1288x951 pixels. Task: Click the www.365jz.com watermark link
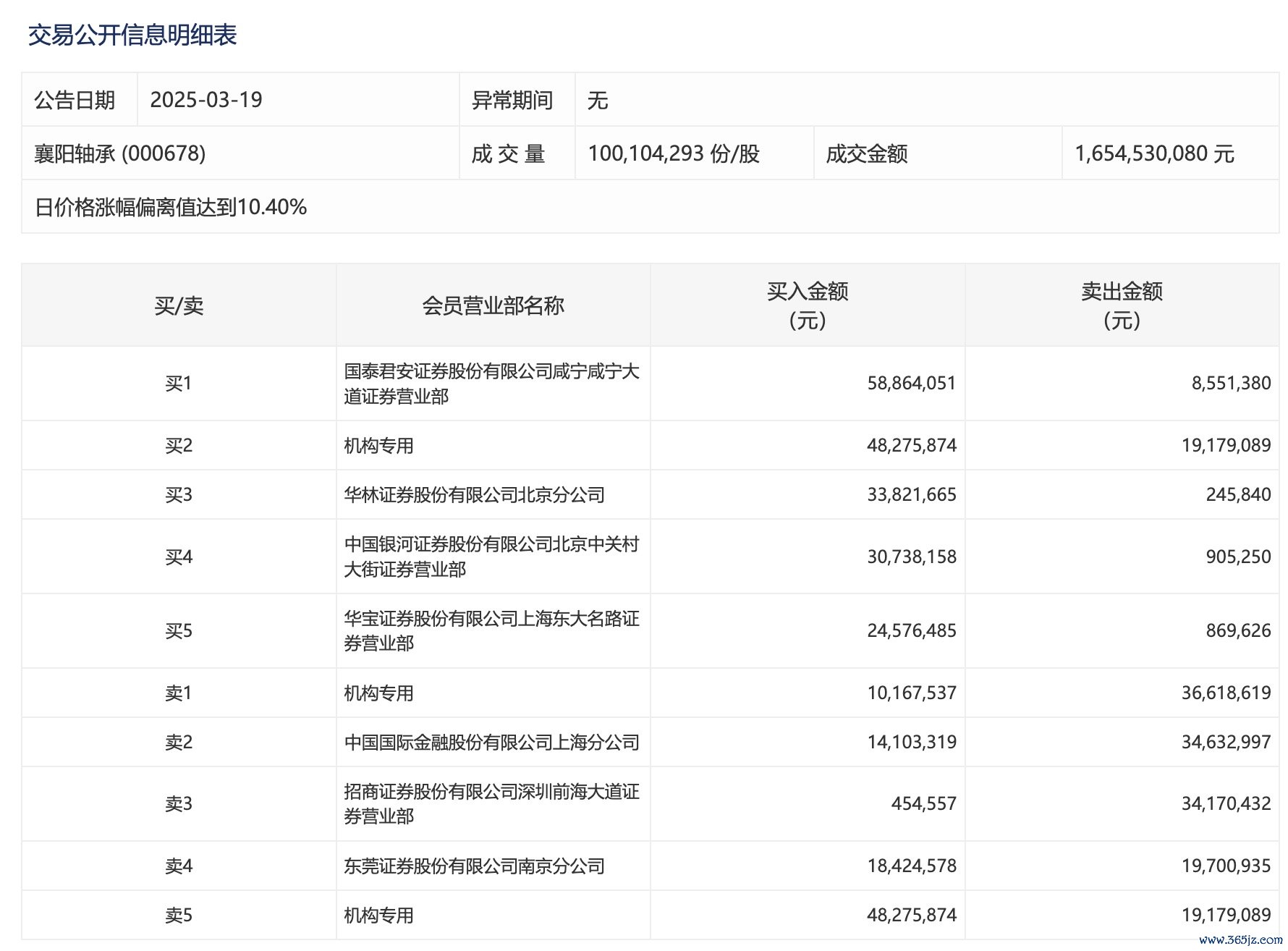(x=1240, y=940)
